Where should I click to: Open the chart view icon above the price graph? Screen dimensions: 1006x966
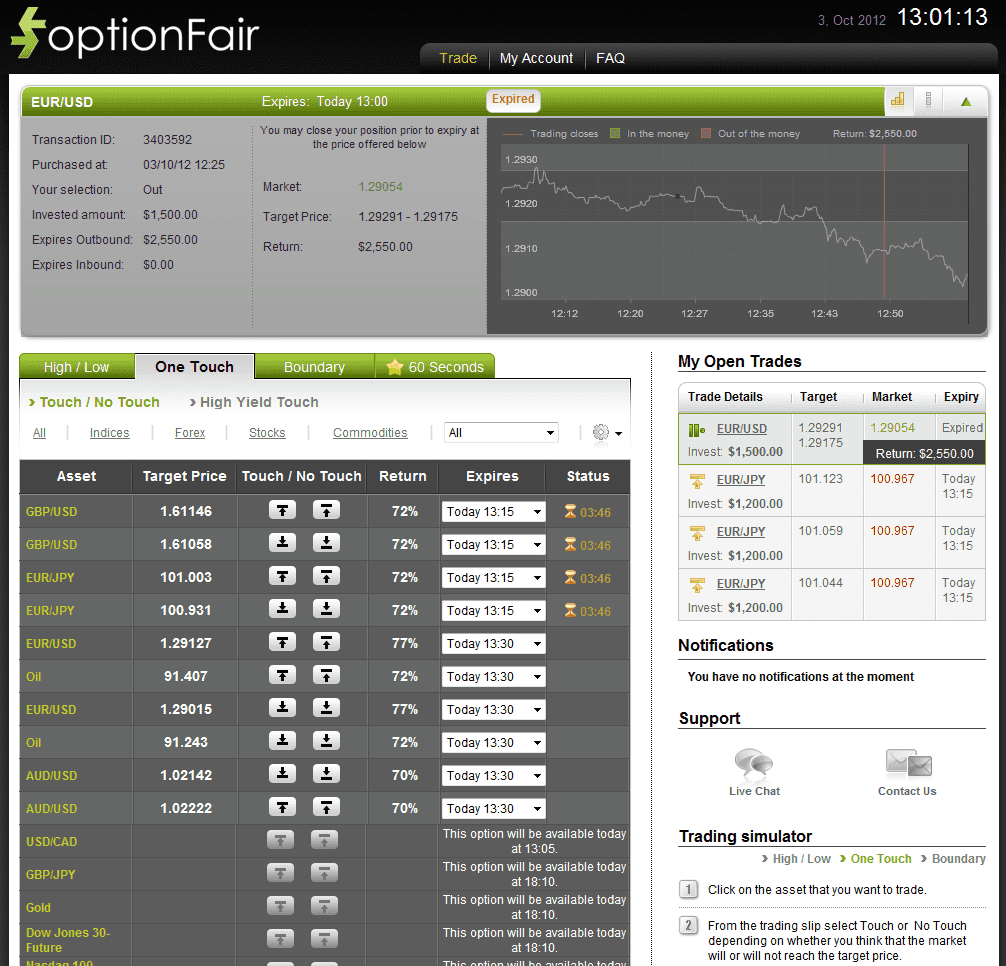pos(897,101)
